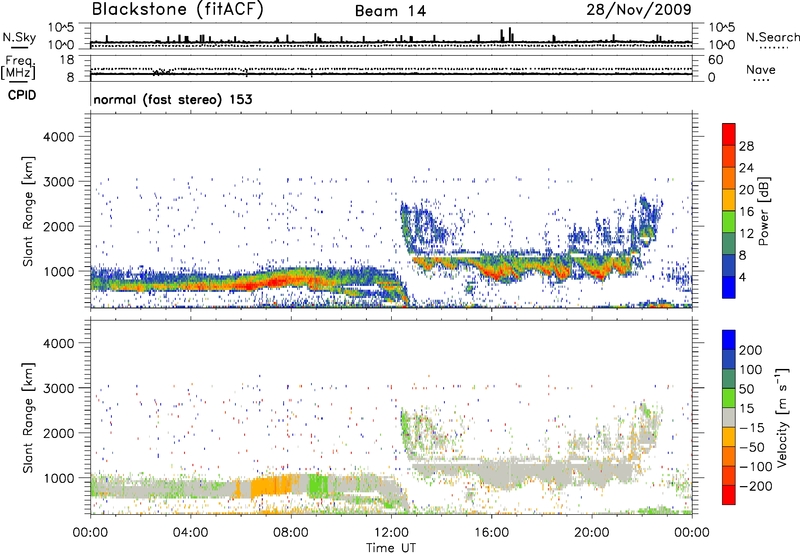Select the CPID row label
Image resolution: width=800 pixels, height=554 pixels.
point(22,95)
